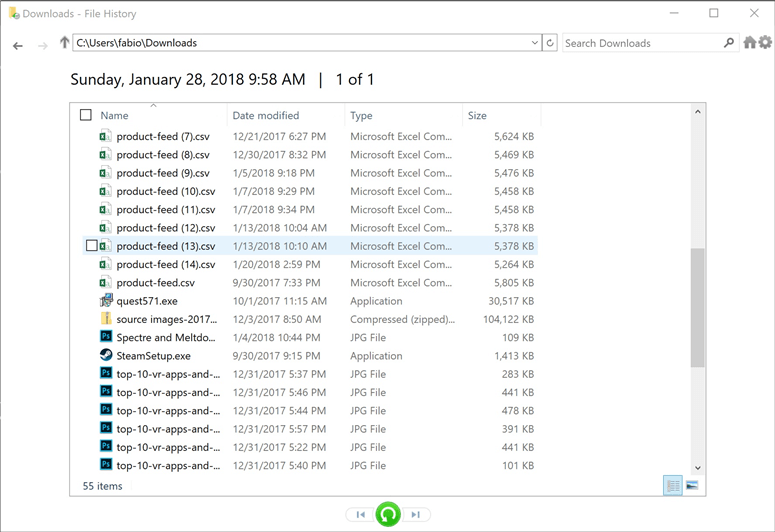Click the quest571.exe file icon
Image resolution: width=775 pixels, height=532 pixels.
coord(106,301)
